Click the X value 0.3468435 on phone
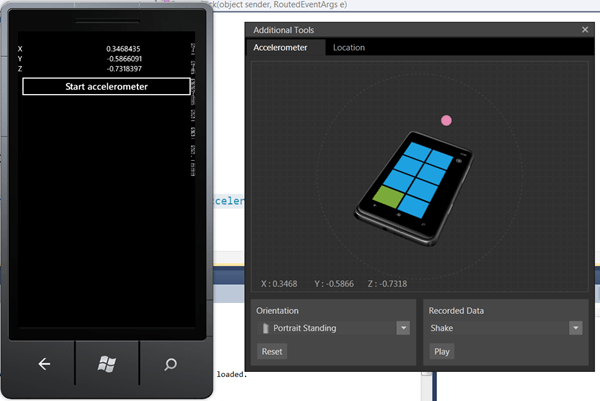Viewport: 600px width, 401px height. tap(123, 49)
